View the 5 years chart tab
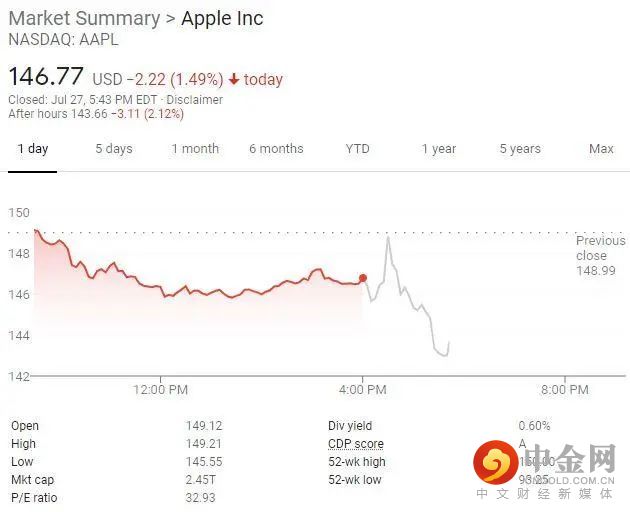The height and width of the screenshot is (512, 630). [x=520, y=149]
